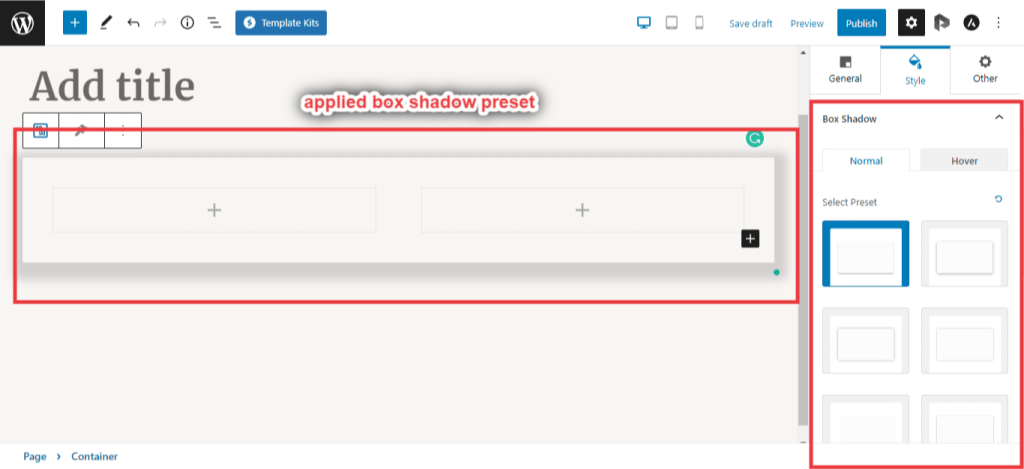The width and height of the screenshot is (1024, 469).
Task: Switch to the General tab
Action: click(845, 69)
